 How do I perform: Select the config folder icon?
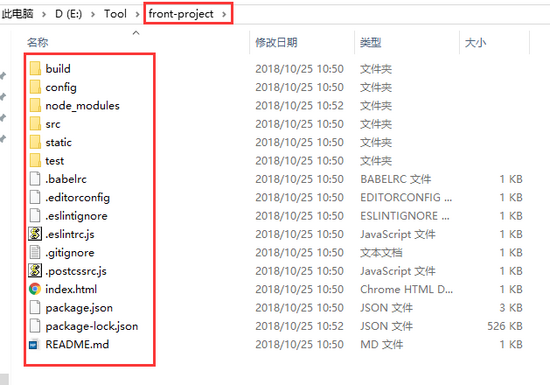35,87
